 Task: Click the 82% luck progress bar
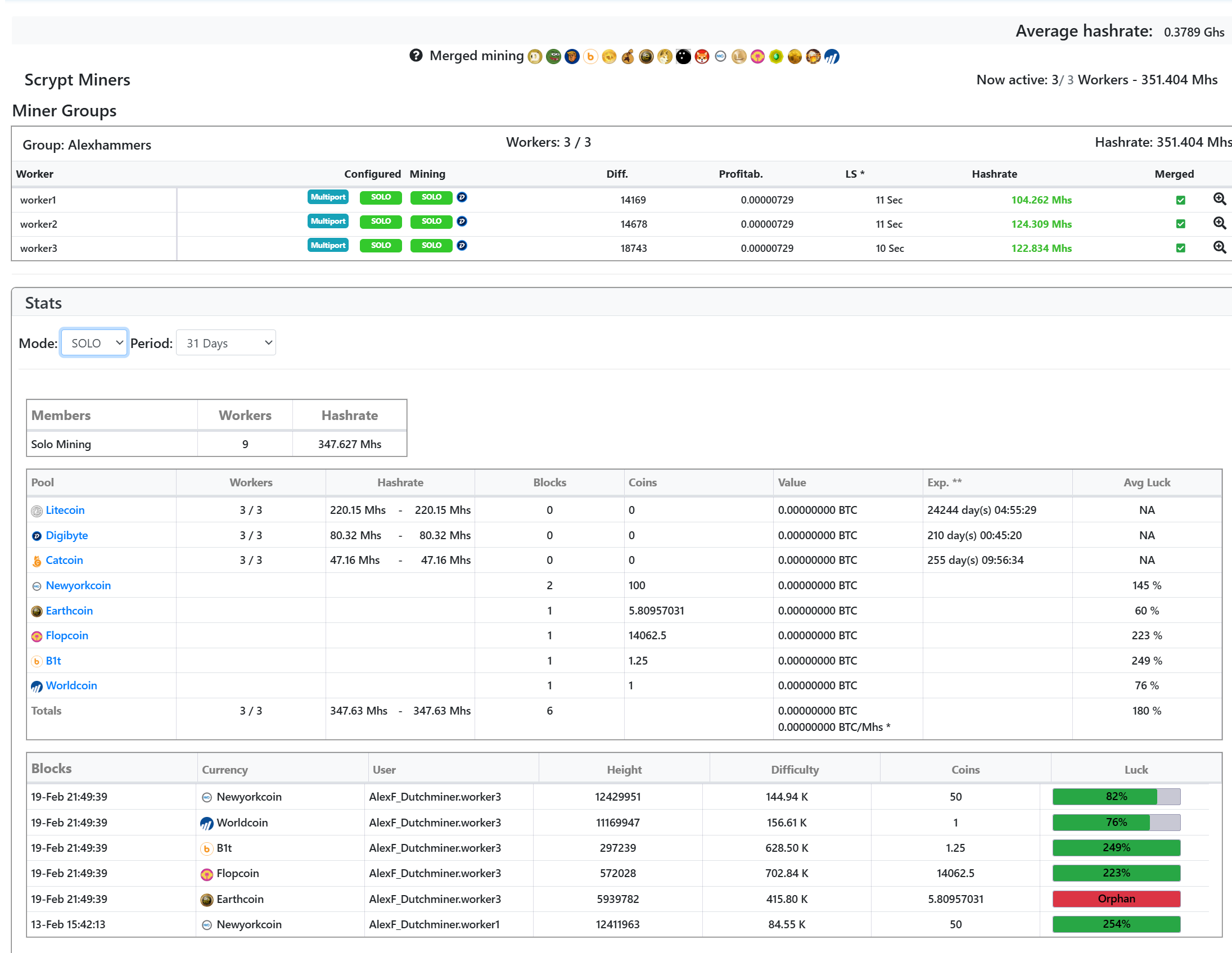pos(1116,796)
